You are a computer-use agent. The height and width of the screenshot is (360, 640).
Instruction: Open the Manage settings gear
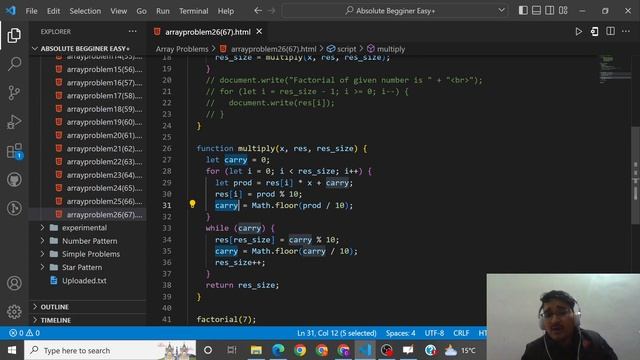click(x=14, y=311)
